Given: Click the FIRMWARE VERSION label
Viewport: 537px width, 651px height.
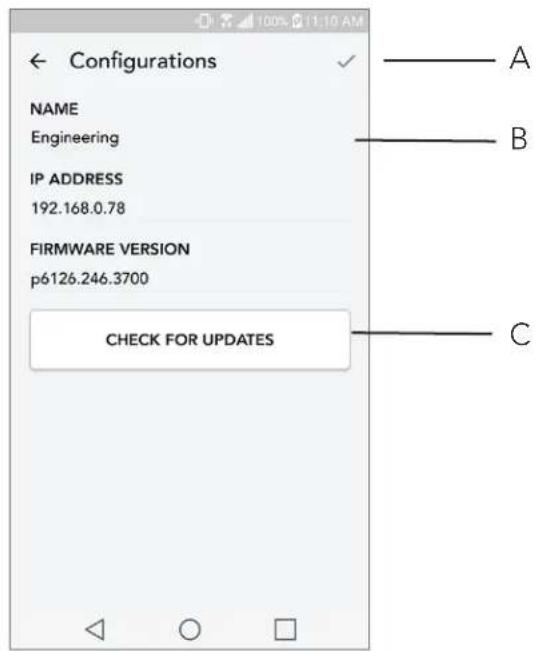Looking at the screenshot, I should [x=110, y=250].
